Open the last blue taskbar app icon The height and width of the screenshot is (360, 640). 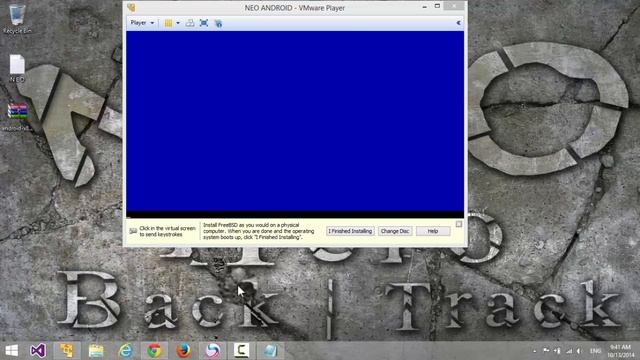(x=270, y=351)
